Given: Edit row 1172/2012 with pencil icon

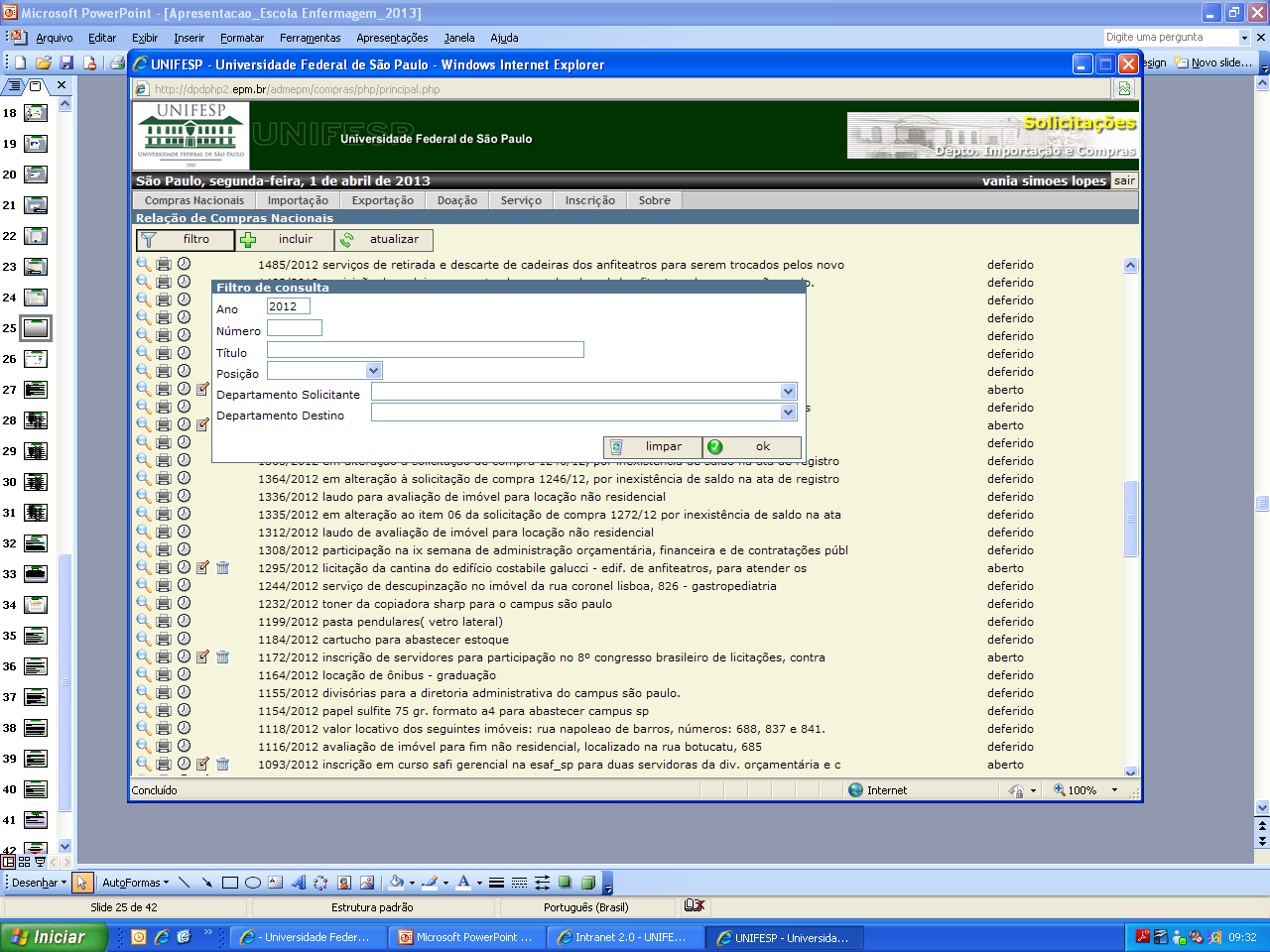Looking at the screenshot, I should [x=202, y=656].
